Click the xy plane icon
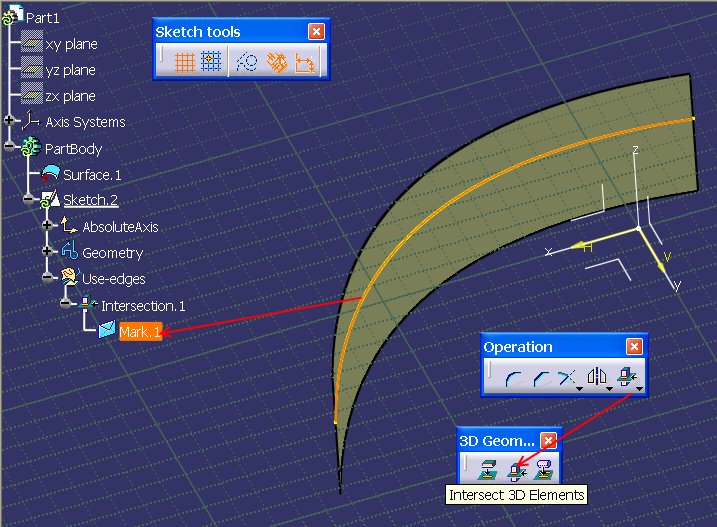This screenshot has width=717, height=527. (32, 42)
